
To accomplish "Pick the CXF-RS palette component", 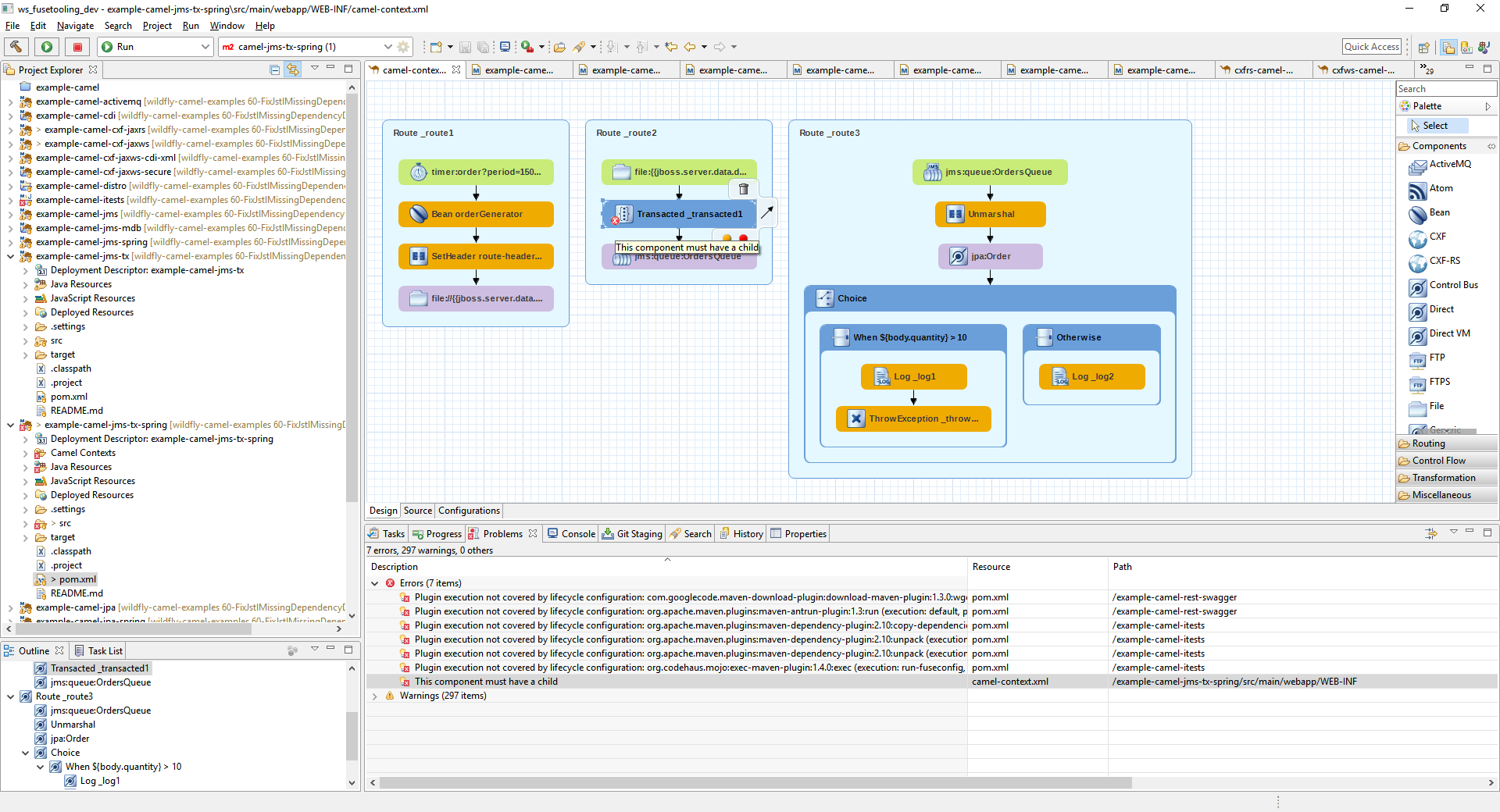I will pyautogui.click(x=1444, y=261).
